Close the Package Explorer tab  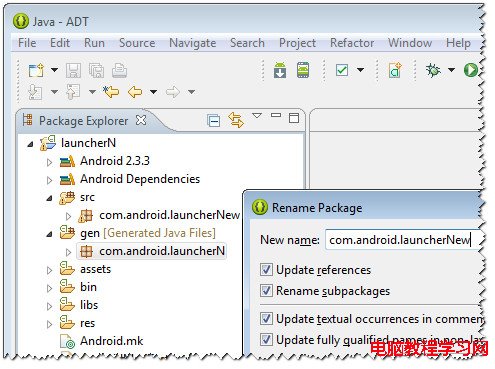[x=141, y=120]
